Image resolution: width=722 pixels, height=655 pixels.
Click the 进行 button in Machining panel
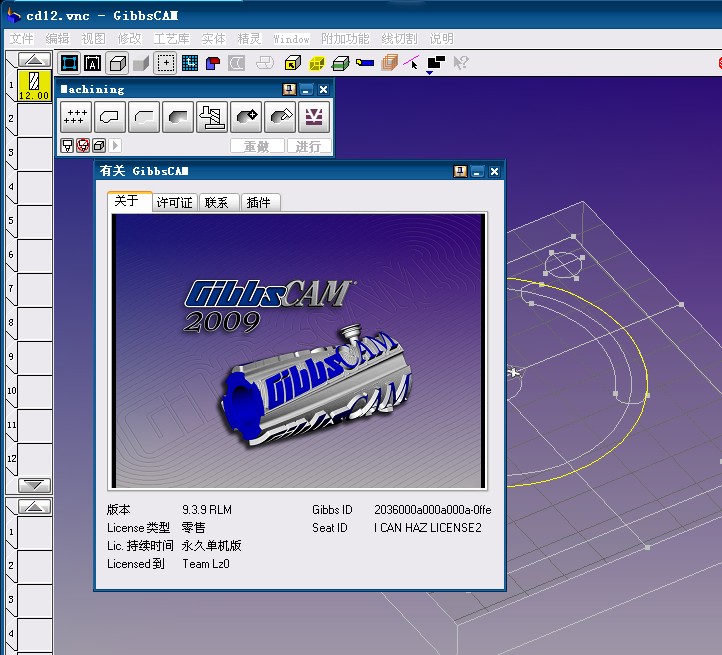point(309,146)
